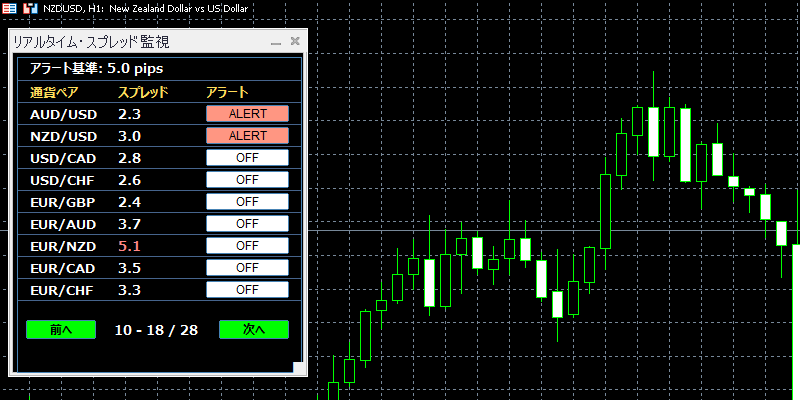Image resolution: width=800 pixels, height=400 pixels.
Task: Select the AUD/USD pair label
Action: tap(63, 114)
